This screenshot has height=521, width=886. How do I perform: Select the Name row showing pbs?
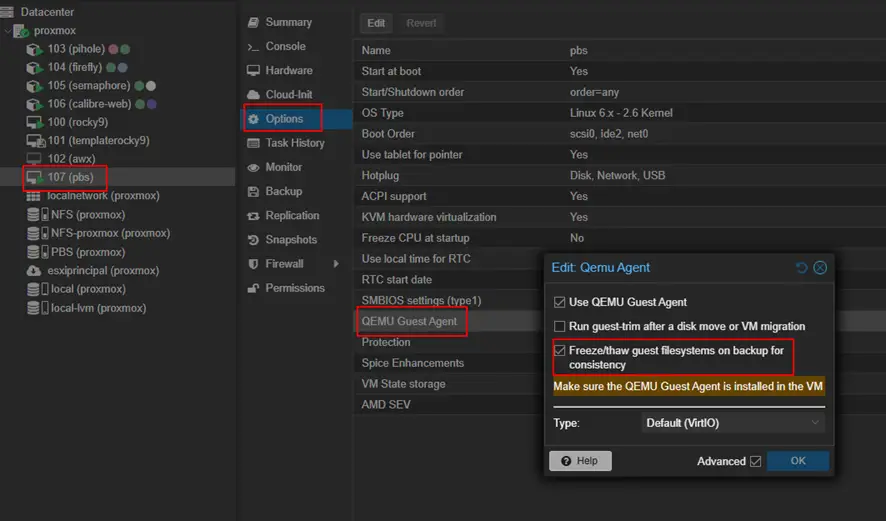pyautogui.click(x=620, y=50)
